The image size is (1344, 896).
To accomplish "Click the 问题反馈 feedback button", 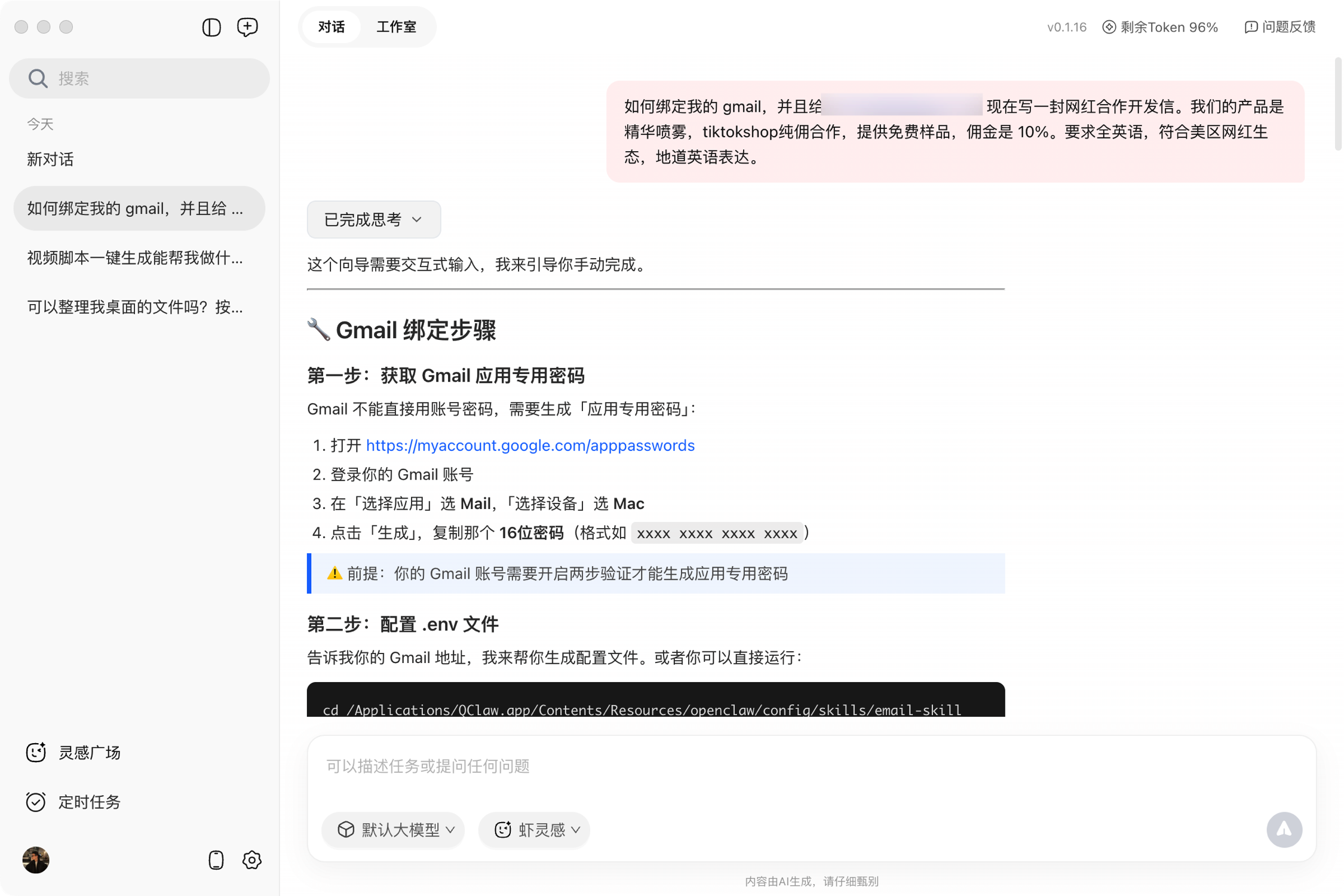I will tap(1280, 27).
